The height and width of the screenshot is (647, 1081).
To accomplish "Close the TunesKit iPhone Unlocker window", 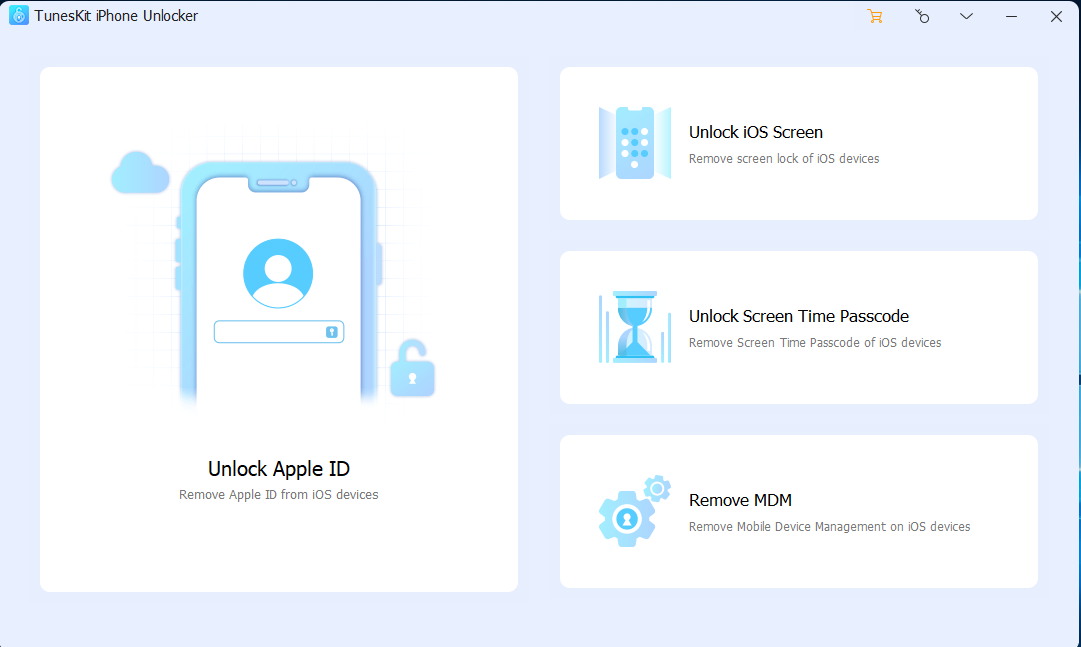I will (x=1056, y=16).
